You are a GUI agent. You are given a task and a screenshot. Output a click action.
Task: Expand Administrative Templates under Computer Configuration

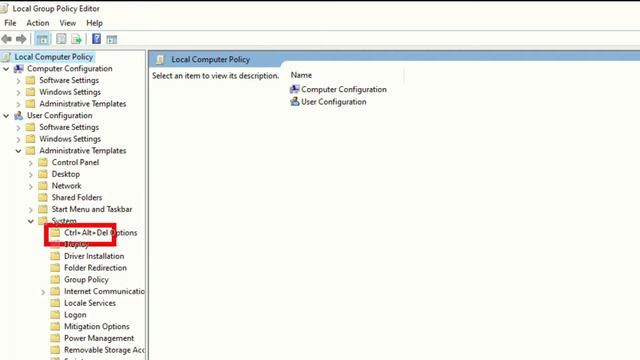tap(18, 104)
